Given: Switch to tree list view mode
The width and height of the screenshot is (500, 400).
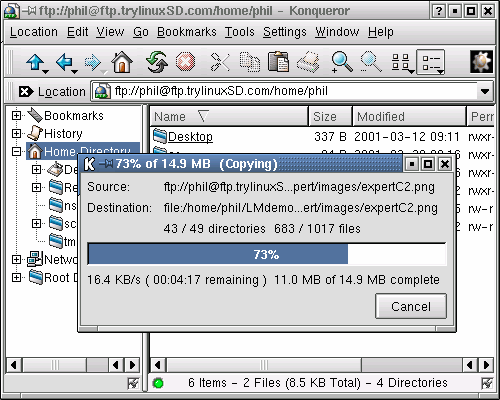Looking at the screenshot, I should coord(430,62).
